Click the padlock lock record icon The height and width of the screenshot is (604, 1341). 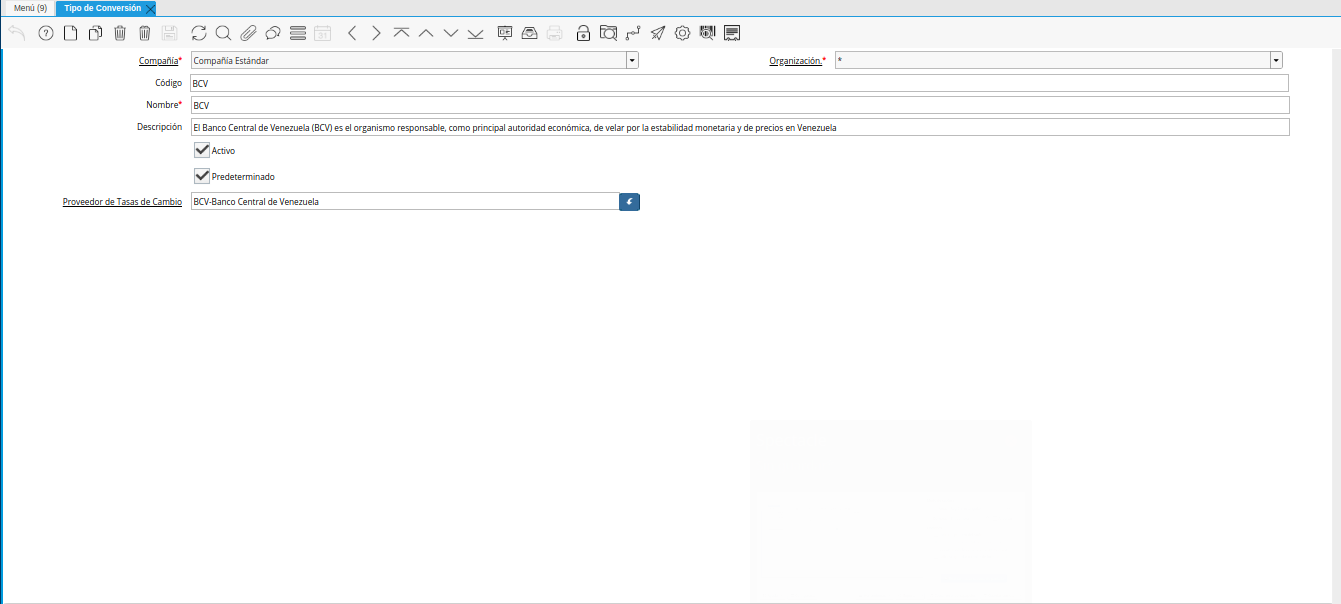point(583,33)
